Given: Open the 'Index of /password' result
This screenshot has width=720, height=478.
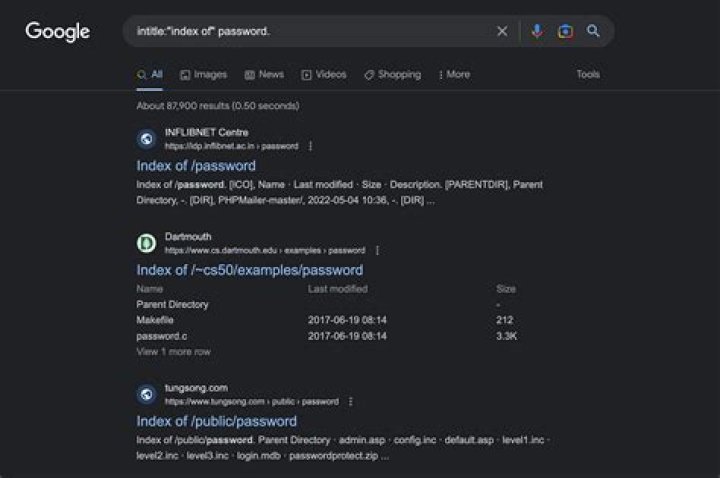Looking at the screenshot, I should coord(196,166).
